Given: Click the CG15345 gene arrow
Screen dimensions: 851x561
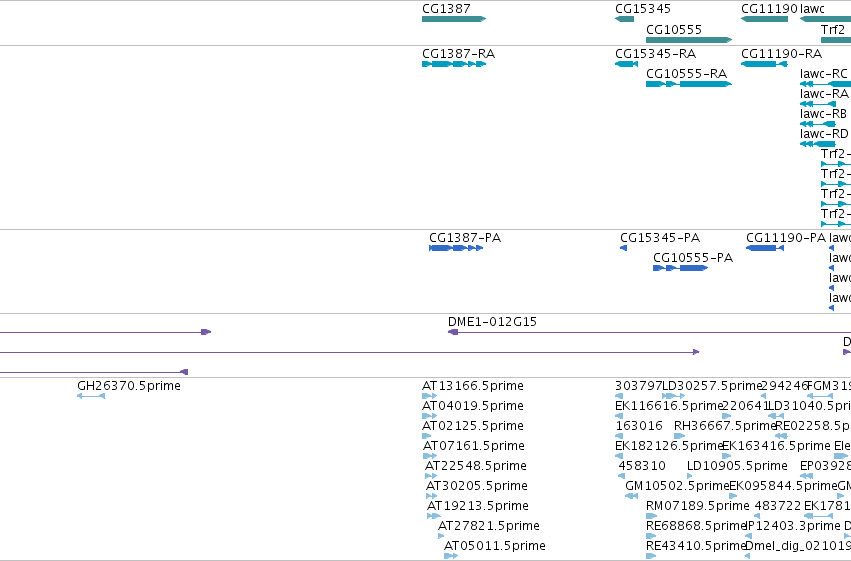Looking at the screenshot, I should point(624,19).
